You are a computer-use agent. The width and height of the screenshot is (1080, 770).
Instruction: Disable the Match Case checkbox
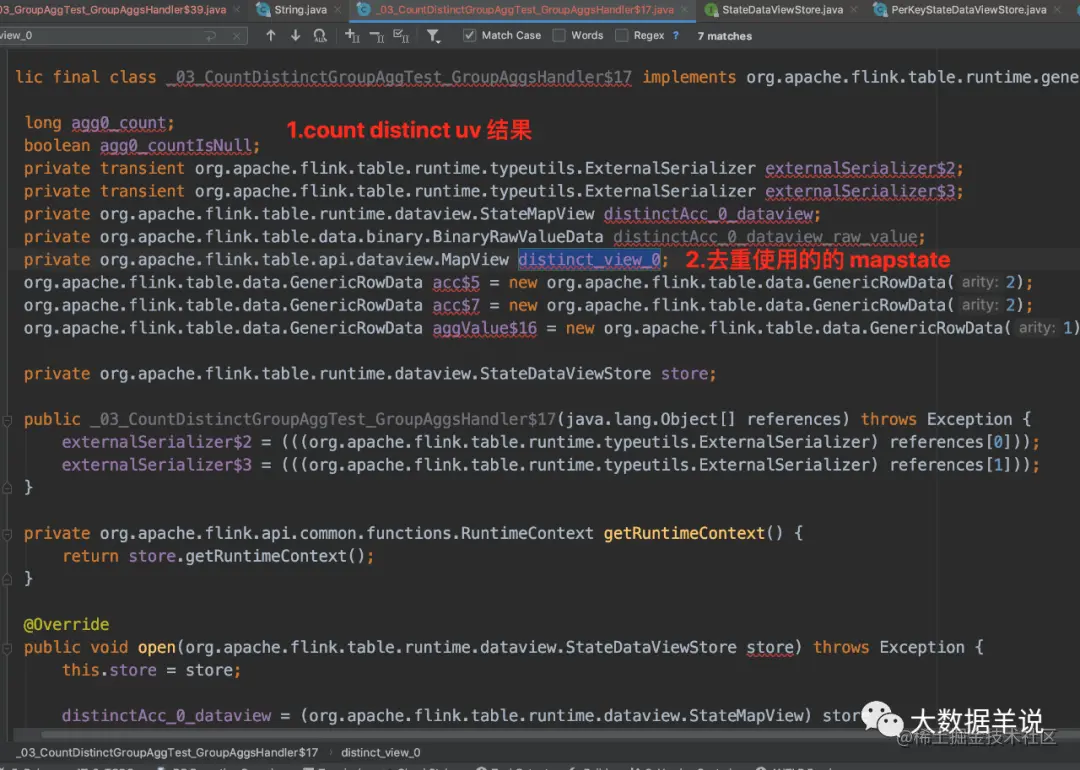tap(470, 35)
